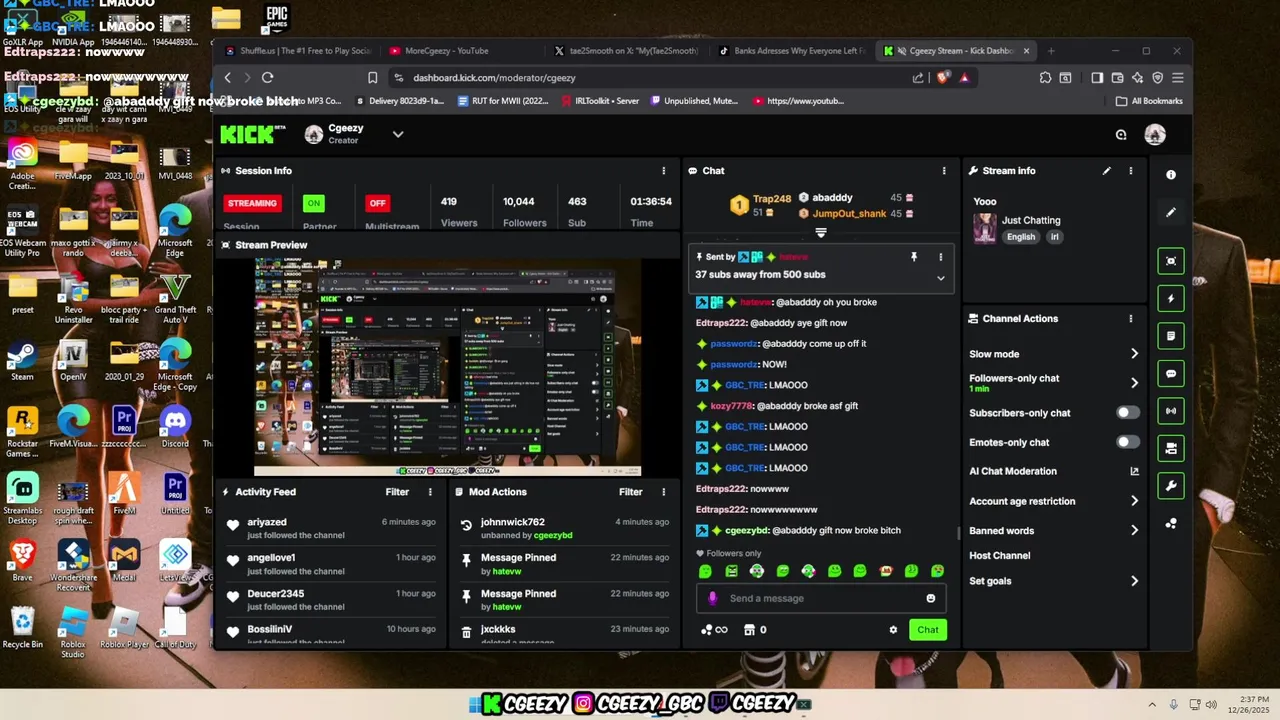Toggle the wrench widget icon in the sidebar
The height and width of the screenshot is (720, 1280).
[1171, 486]
